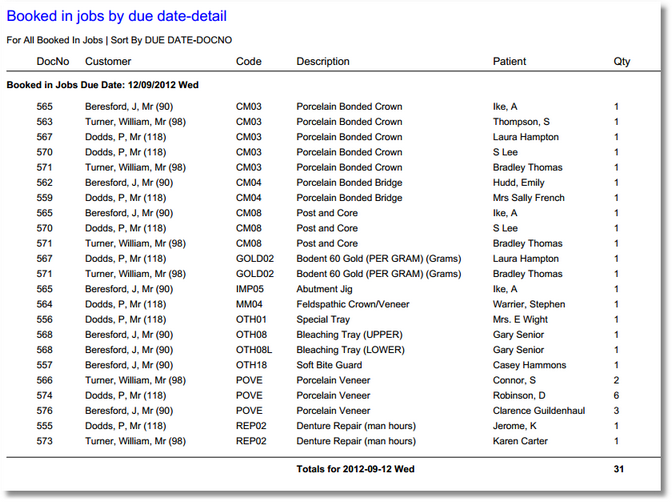Select patient 'Clarence Guildenhaul'

539,411
